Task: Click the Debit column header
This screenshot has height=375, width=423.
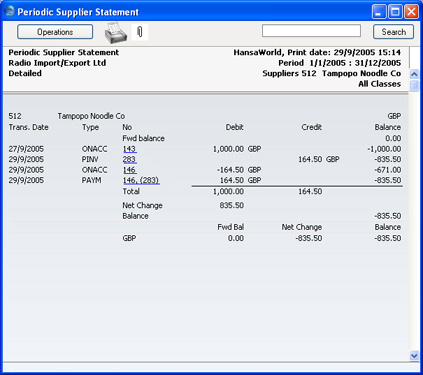Action: 234,127
